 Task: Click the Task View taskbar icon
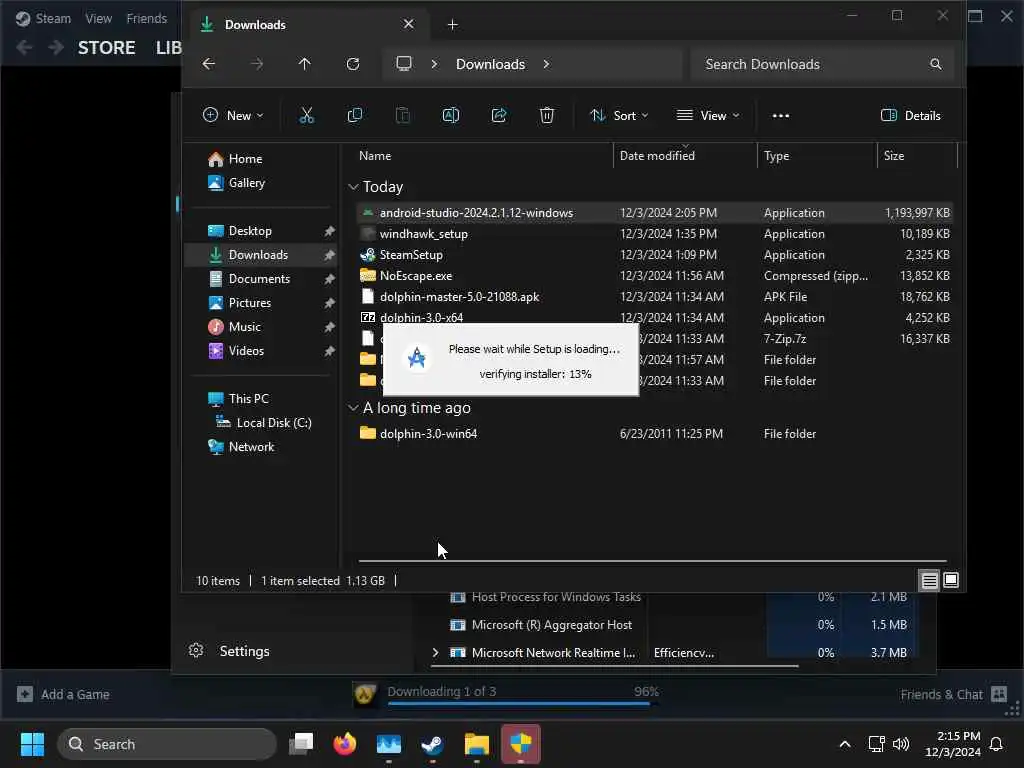pyautogui.click(x=301, y=744)
